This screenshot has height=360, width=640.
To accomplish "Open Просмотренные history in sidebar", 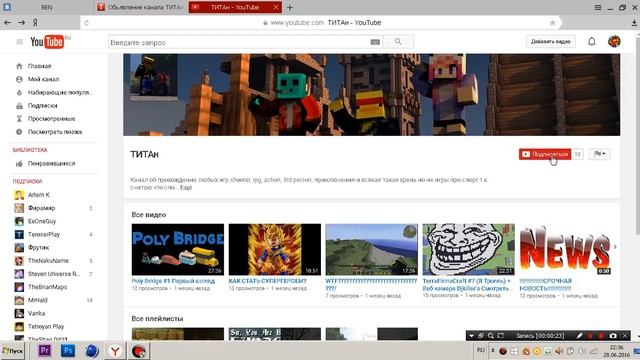I will (x=51, y=118).
